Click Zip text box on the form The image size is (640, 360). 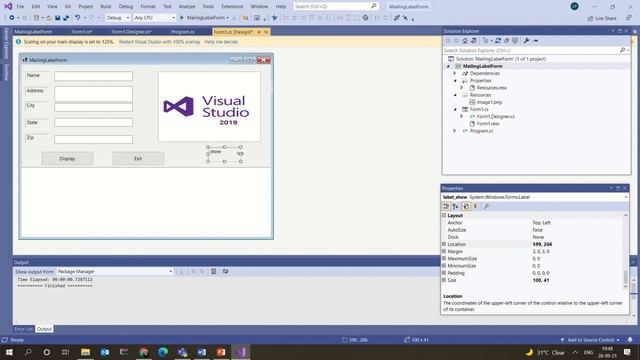[x=93, y=140]
